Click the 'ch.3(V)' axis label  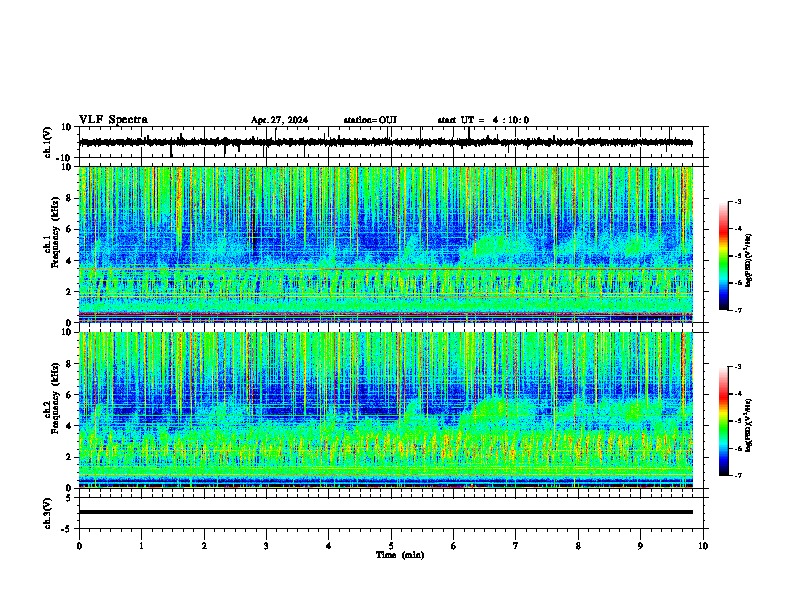[x=48, y=513]
